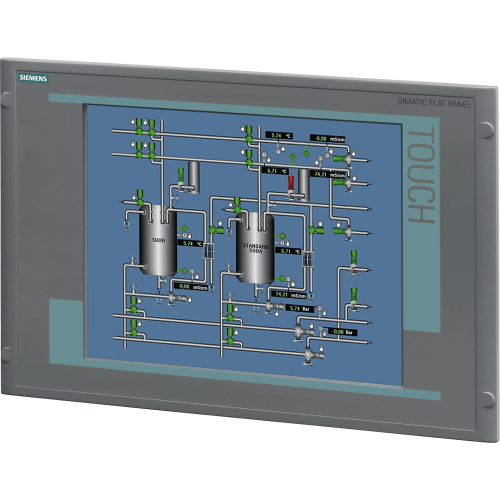Select the green valve above the soda tank inlet

pyautogui.click(x=237, y=205)
